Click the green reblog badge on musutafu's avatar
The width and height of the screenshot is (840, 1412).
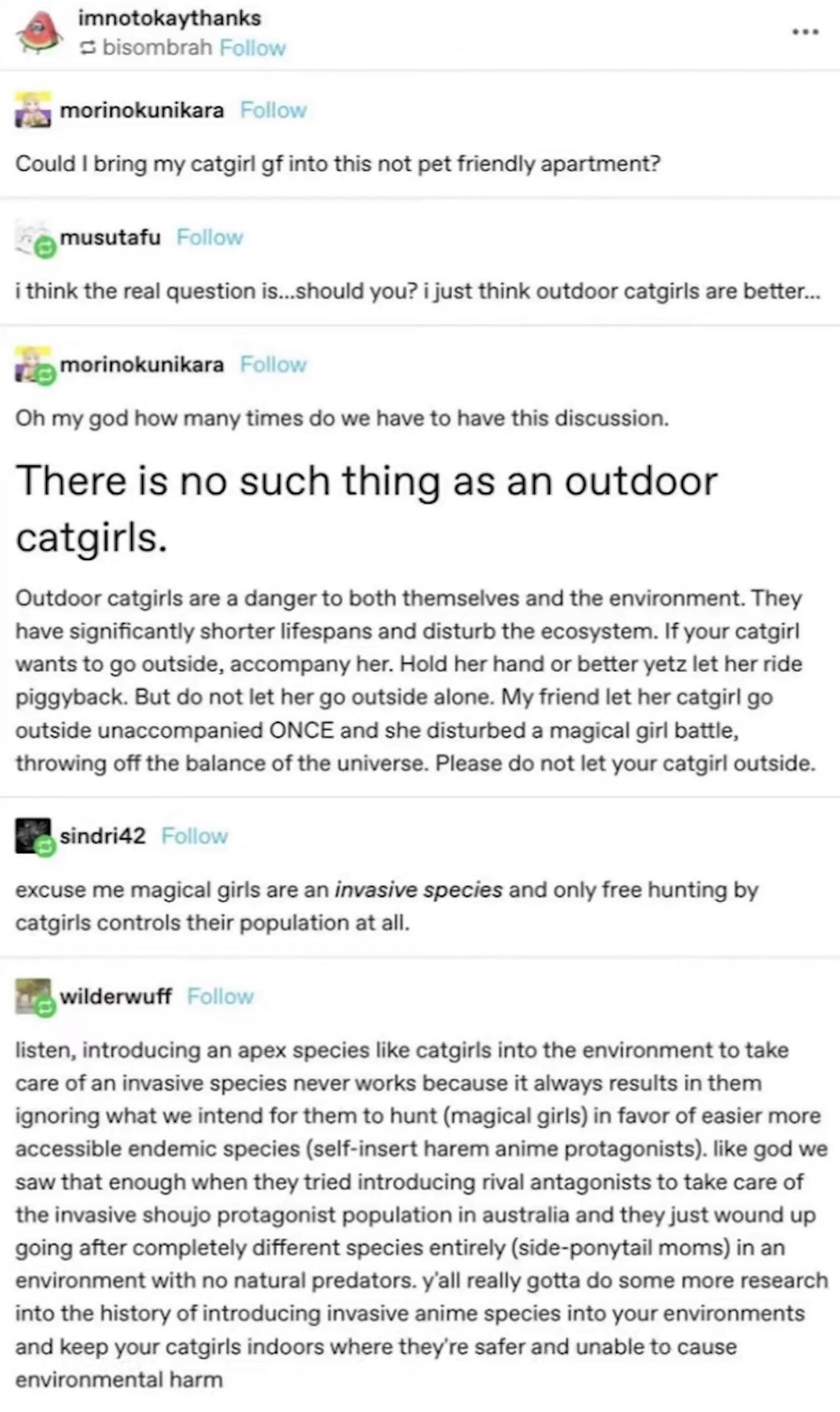(x=45, y=247)
